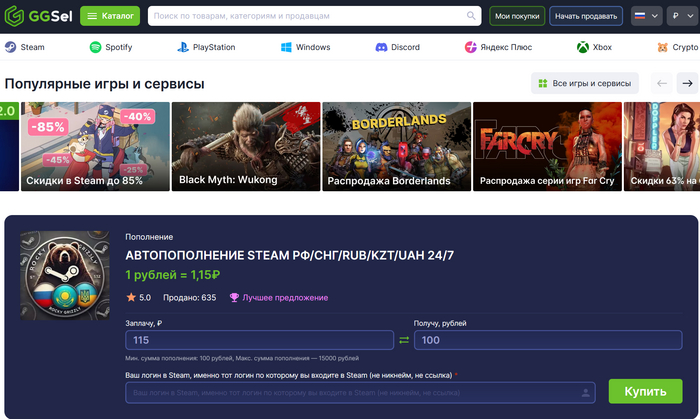
Task: Open the Распродажа Borderlands banner
Action: 396,146
